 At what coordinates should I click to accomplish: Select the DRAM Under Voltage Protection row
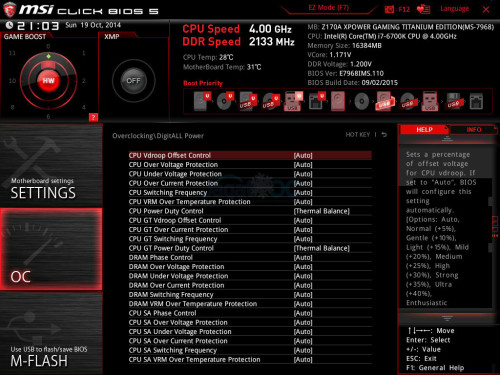(x=250, y=276)
